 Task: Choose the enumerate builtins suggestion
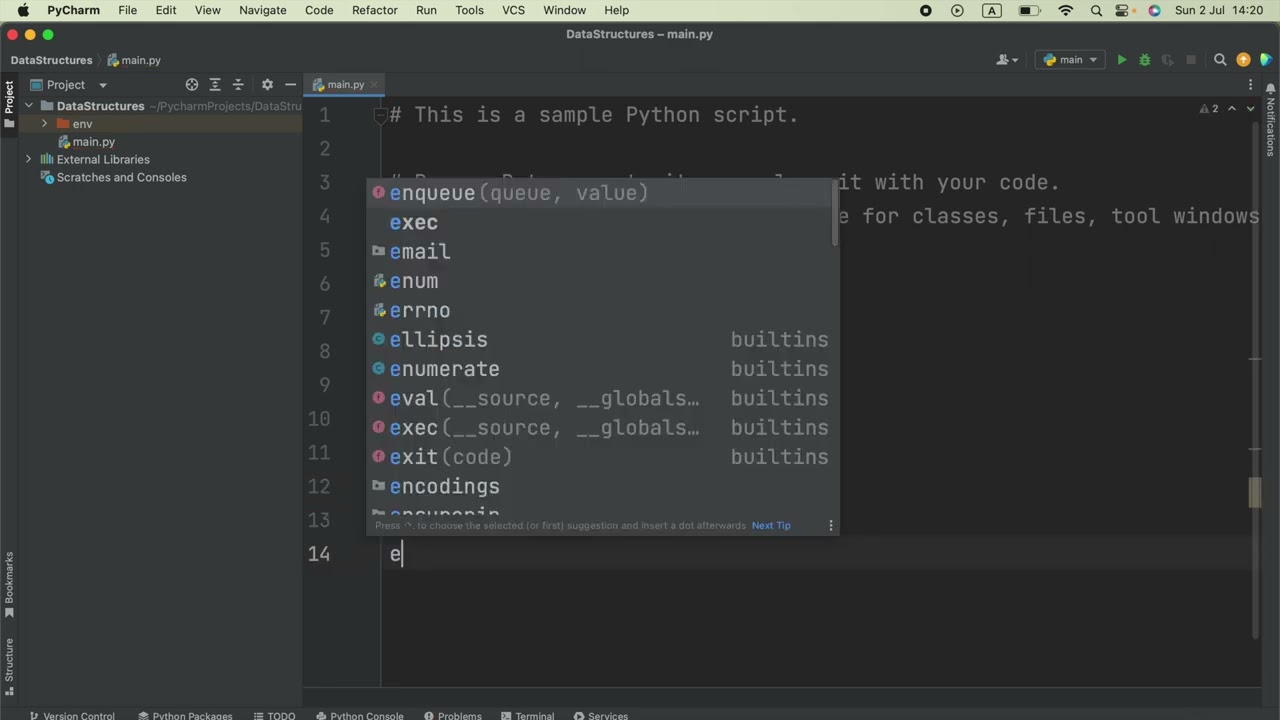coord(600,369)
